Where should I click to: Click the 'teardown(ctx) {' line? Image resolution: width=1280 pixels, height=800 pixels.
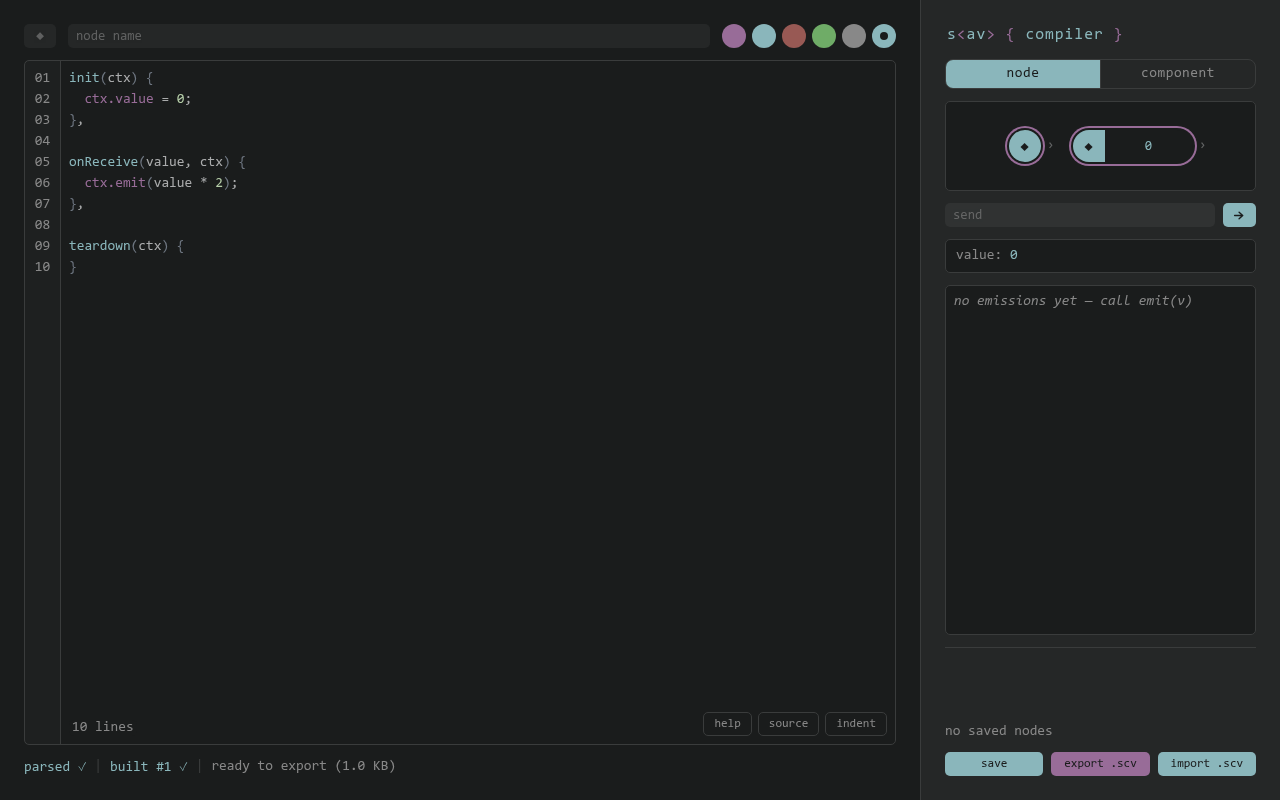[126, 246]
